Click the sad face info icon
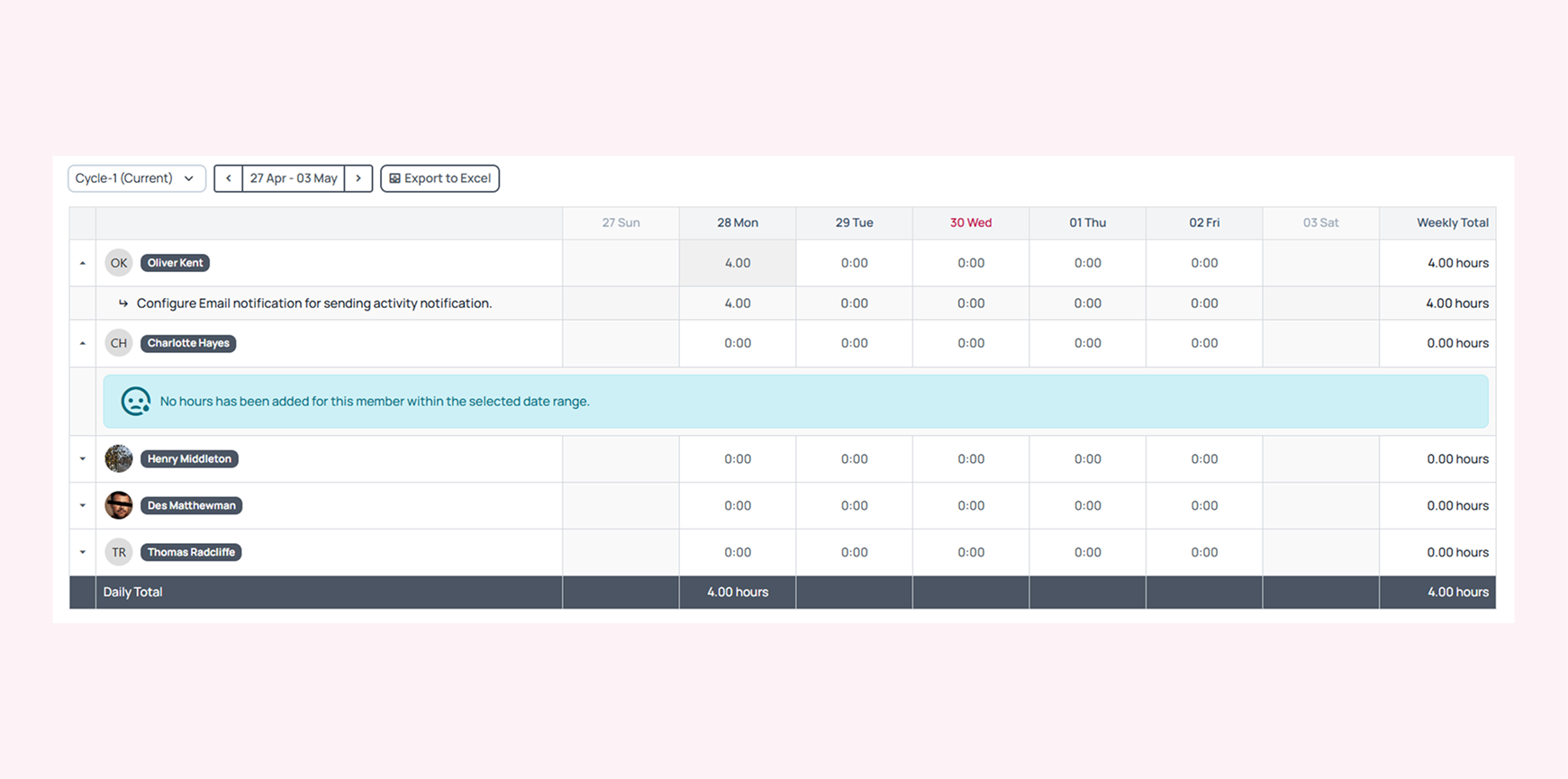Screen dimensions: 1568x779 (x=136, y=402)
